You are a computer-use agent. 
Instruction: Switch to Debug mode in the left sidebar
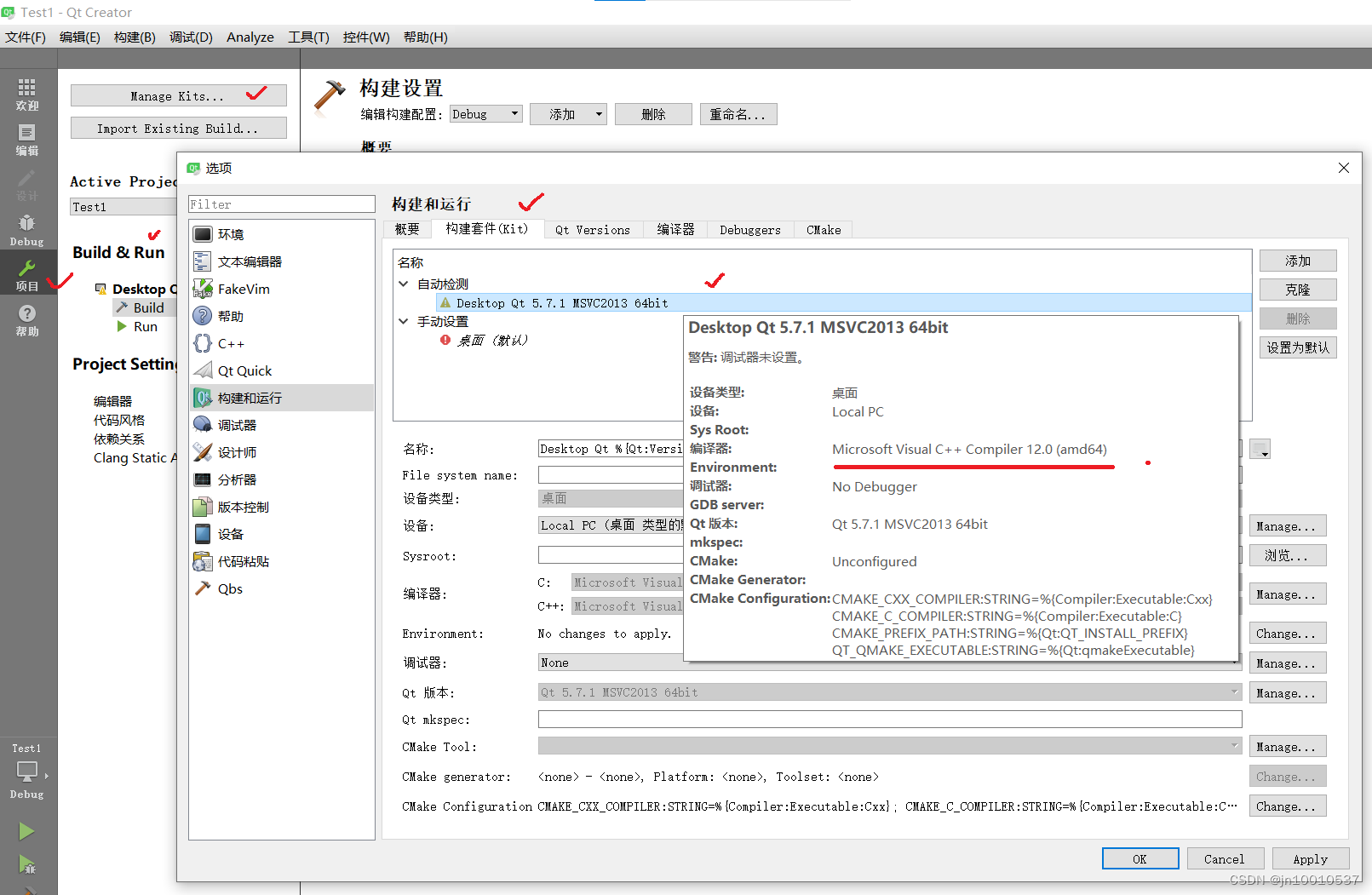pos(26,227)
